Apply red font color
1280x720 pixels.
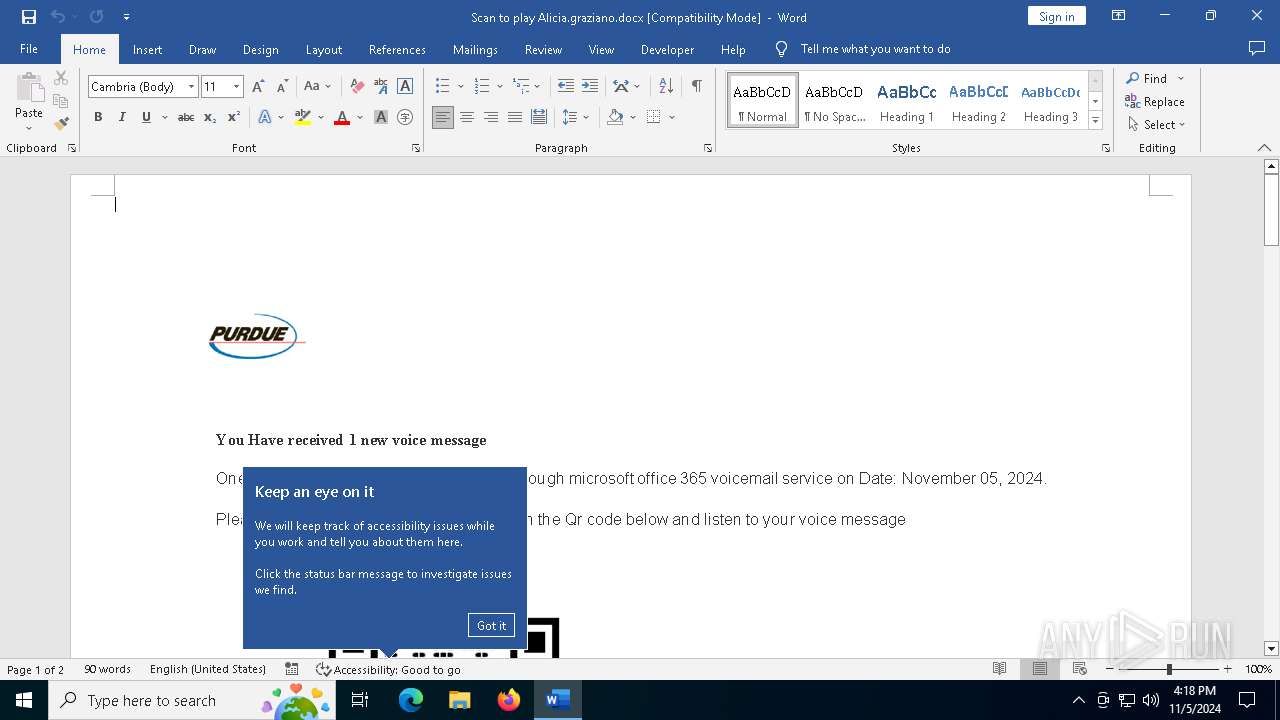(x=342, y=117)
